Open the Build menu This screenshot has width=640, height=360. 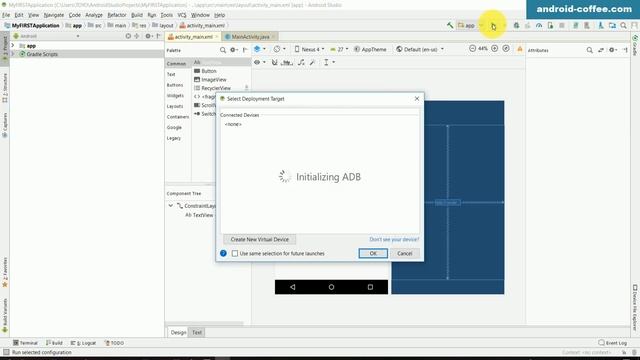coord(137,15)
